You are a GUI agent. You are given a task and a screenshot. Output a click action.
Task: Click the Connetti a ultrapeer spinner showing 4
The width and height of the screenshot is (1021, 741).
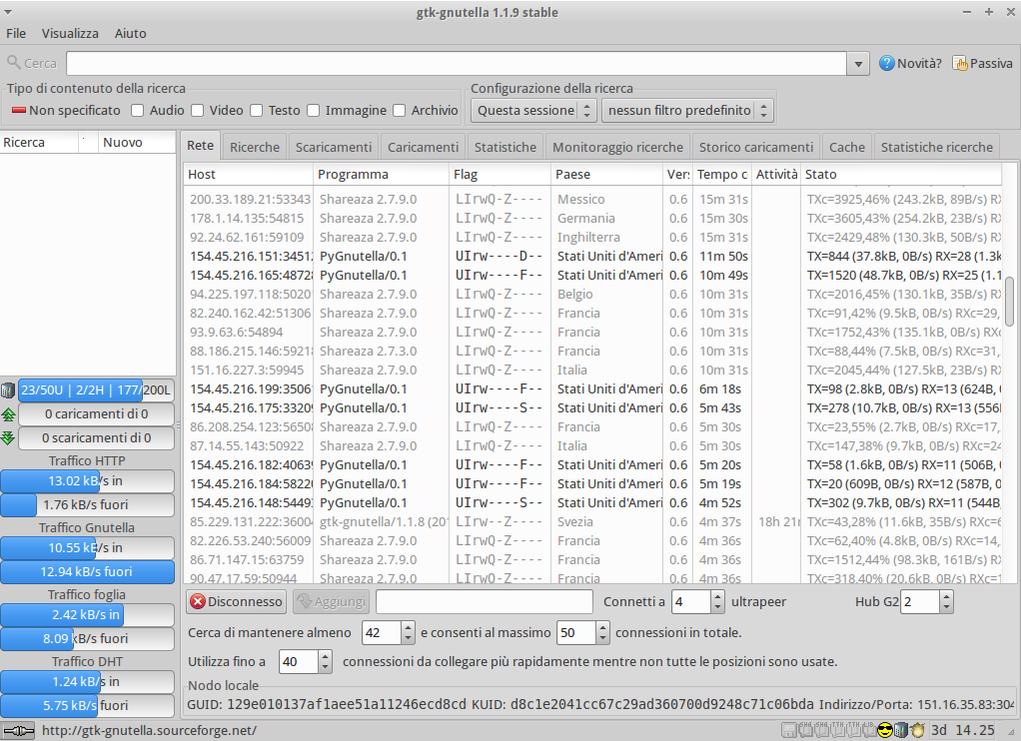(697, 602)
